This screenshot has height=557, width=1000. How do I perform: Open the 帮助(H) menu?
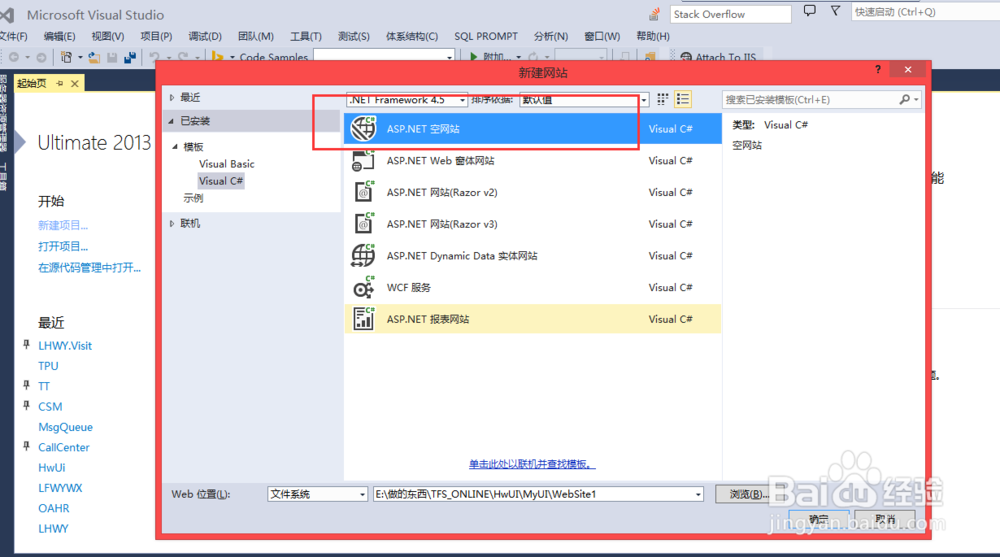coord(653,36)
